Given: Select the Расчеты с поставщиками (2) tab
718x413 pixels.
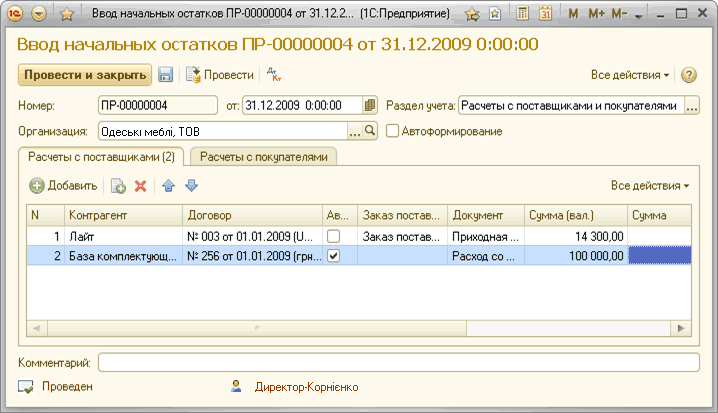Looking at the screenshot, I should (x=101, y=157).
